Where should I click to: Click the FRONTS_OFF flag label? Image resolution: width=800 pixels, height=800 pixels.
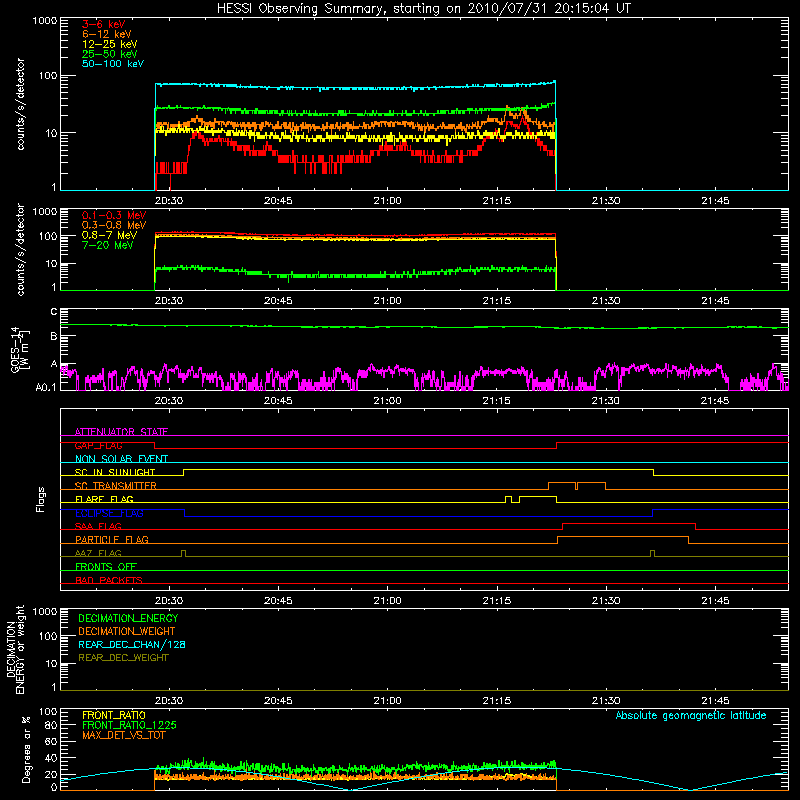click(106, 566)
